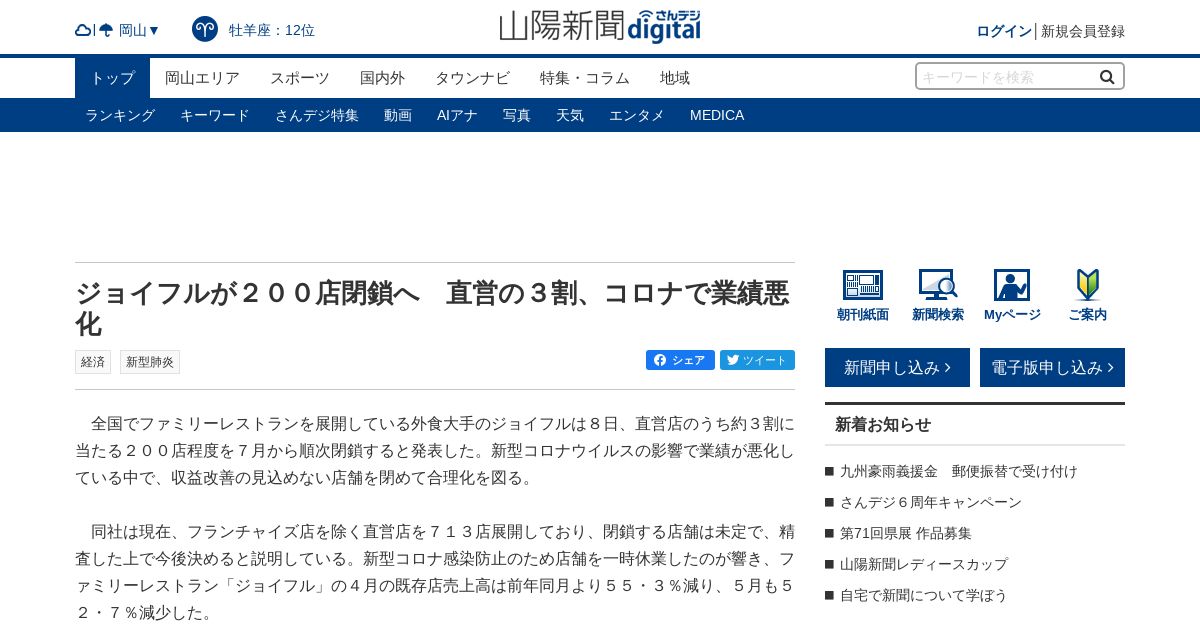Viewport: 1200px width, 630px height.
Task: Open the 岡山エリア menu
Action: click(202, 78)
